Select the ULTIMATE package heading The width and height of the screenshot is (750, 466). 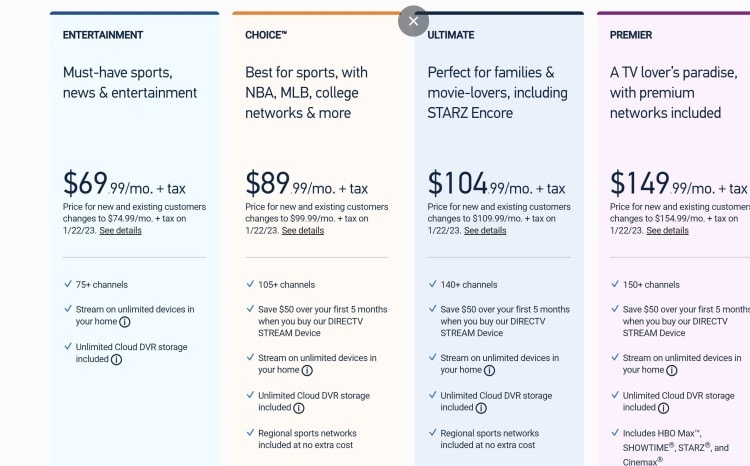451,35
